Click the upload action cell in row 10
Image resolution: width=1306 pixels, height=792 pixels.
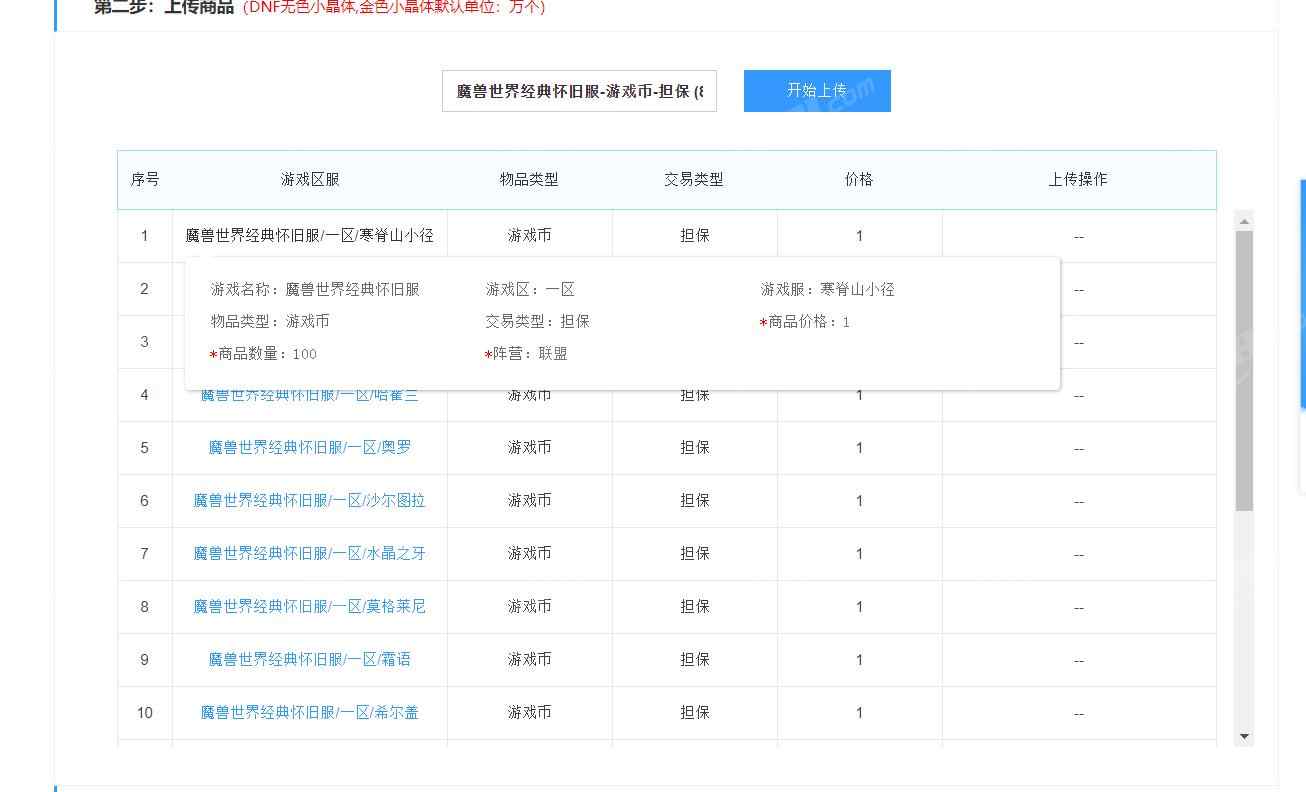pos(1078,713)
